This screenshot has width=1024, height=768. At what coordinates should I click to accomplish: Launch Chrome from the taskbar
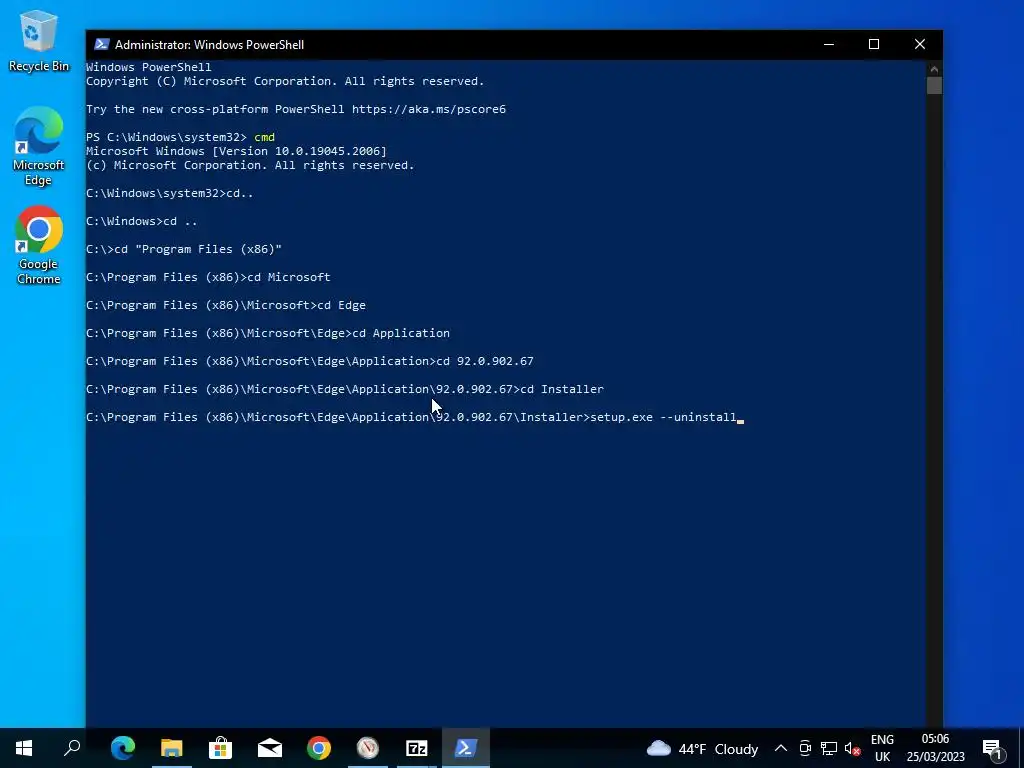pyautogui.click(x=319, y=748)
